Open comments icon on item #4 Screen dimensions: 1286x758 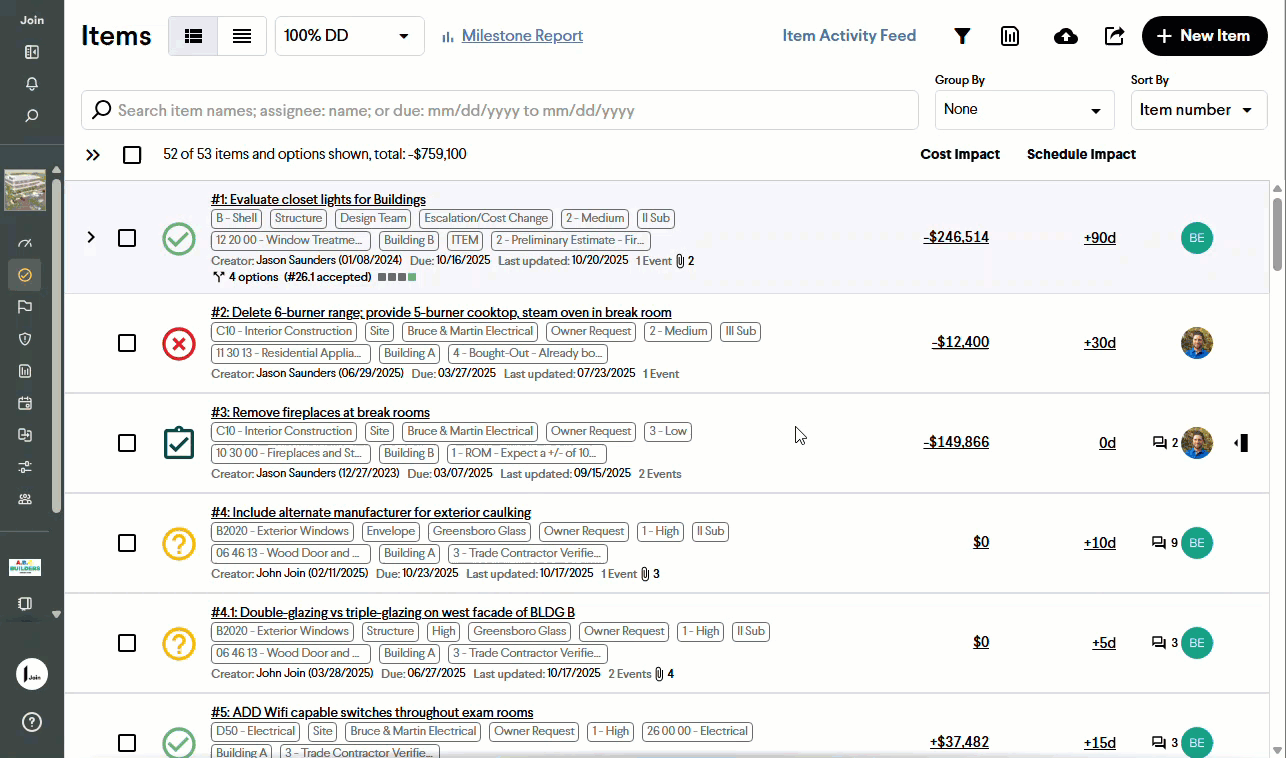click(1159, 543)
